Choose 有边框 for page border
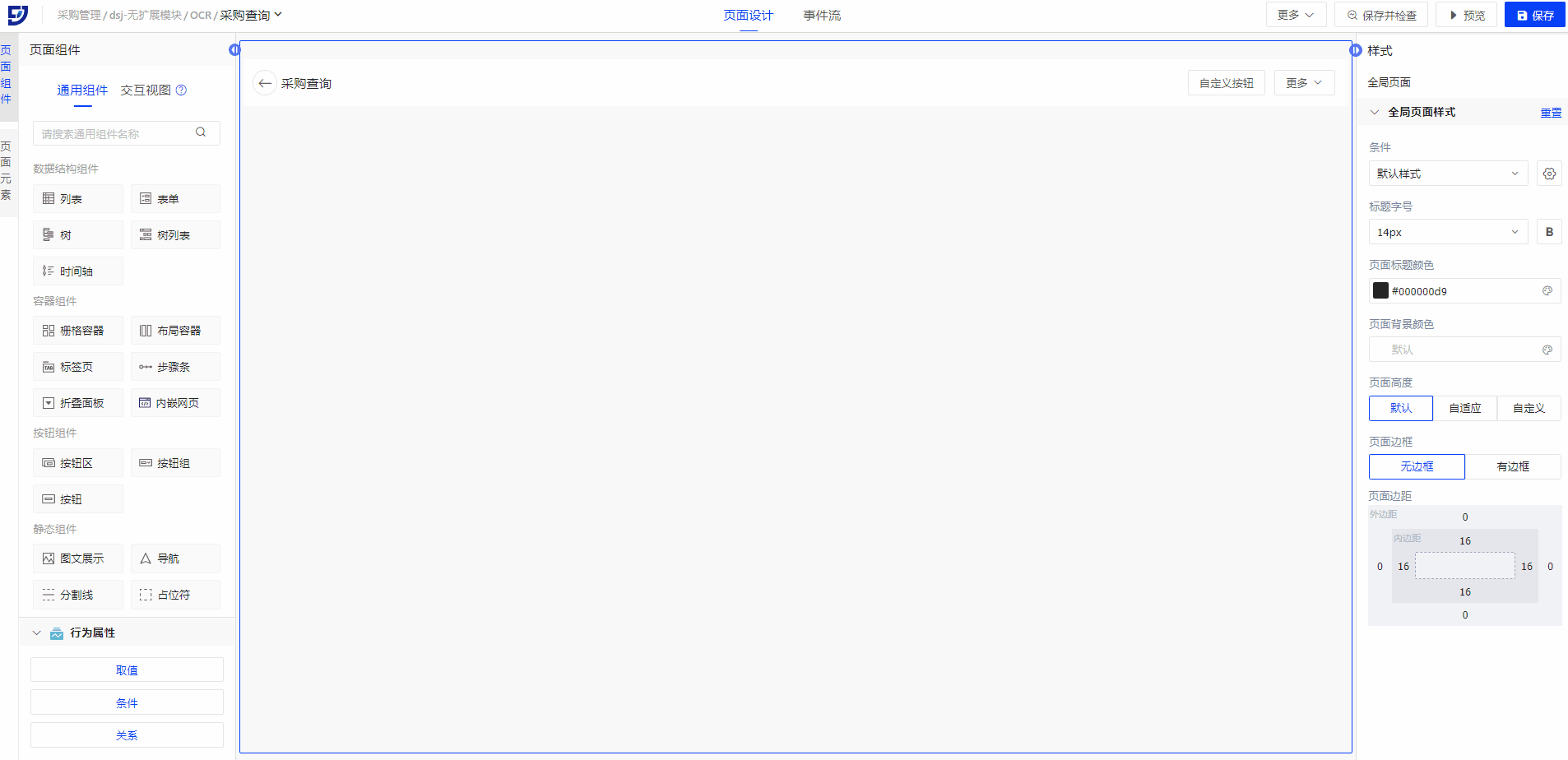1568x760 pixels. (x=1513, y=466)
